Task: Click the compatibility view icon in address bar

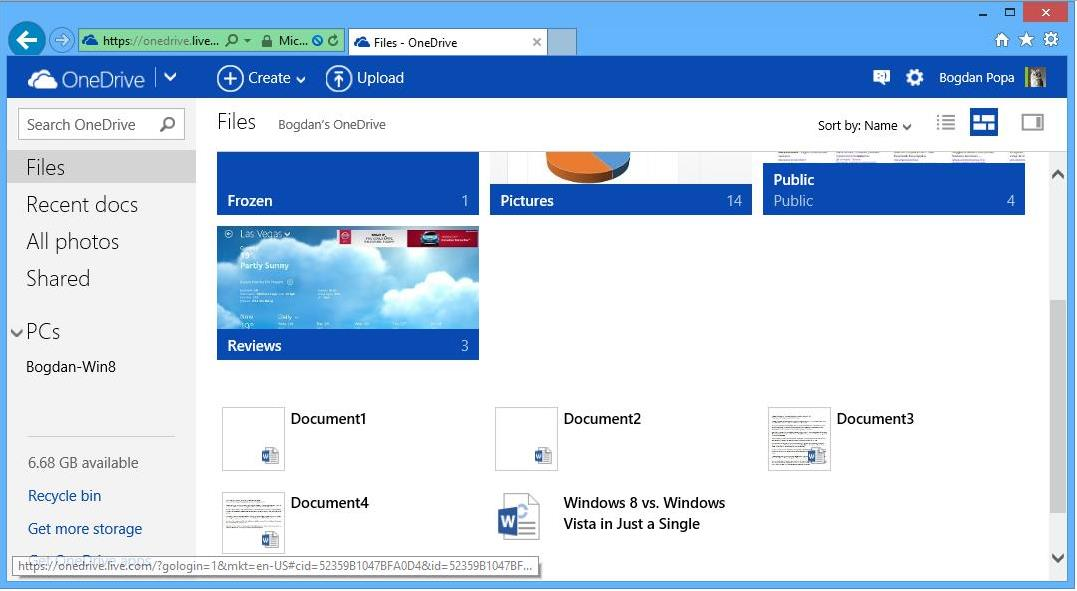Action: tap(317, 41)
